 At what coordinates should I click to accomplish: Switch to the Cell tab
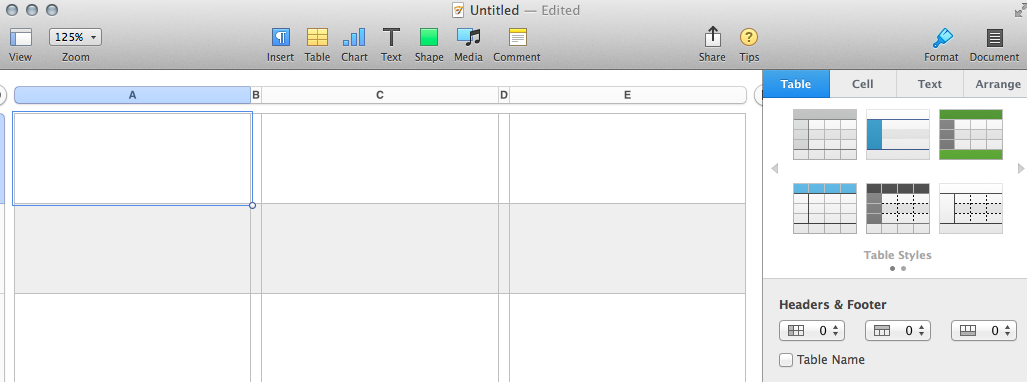point(863,84)
